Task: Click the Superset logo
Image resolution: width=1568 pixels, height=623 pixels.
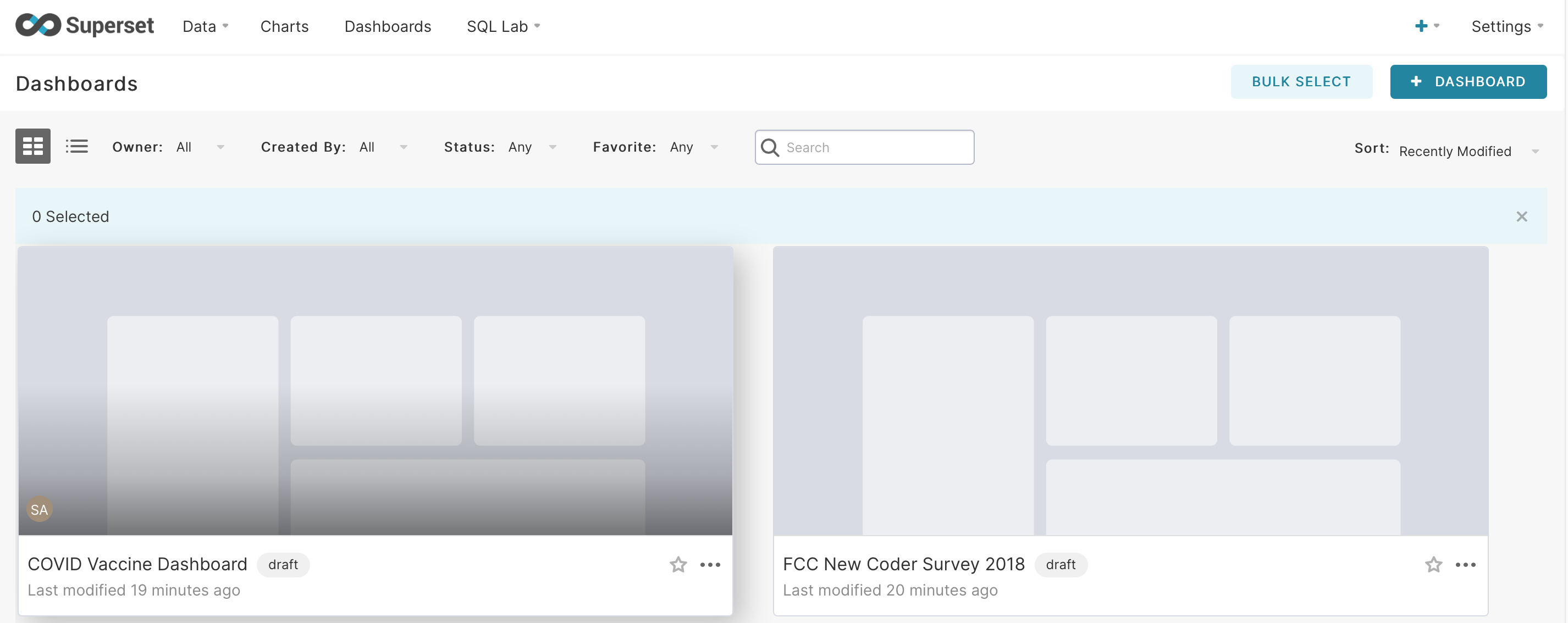Action: click(x=85, y=26)
